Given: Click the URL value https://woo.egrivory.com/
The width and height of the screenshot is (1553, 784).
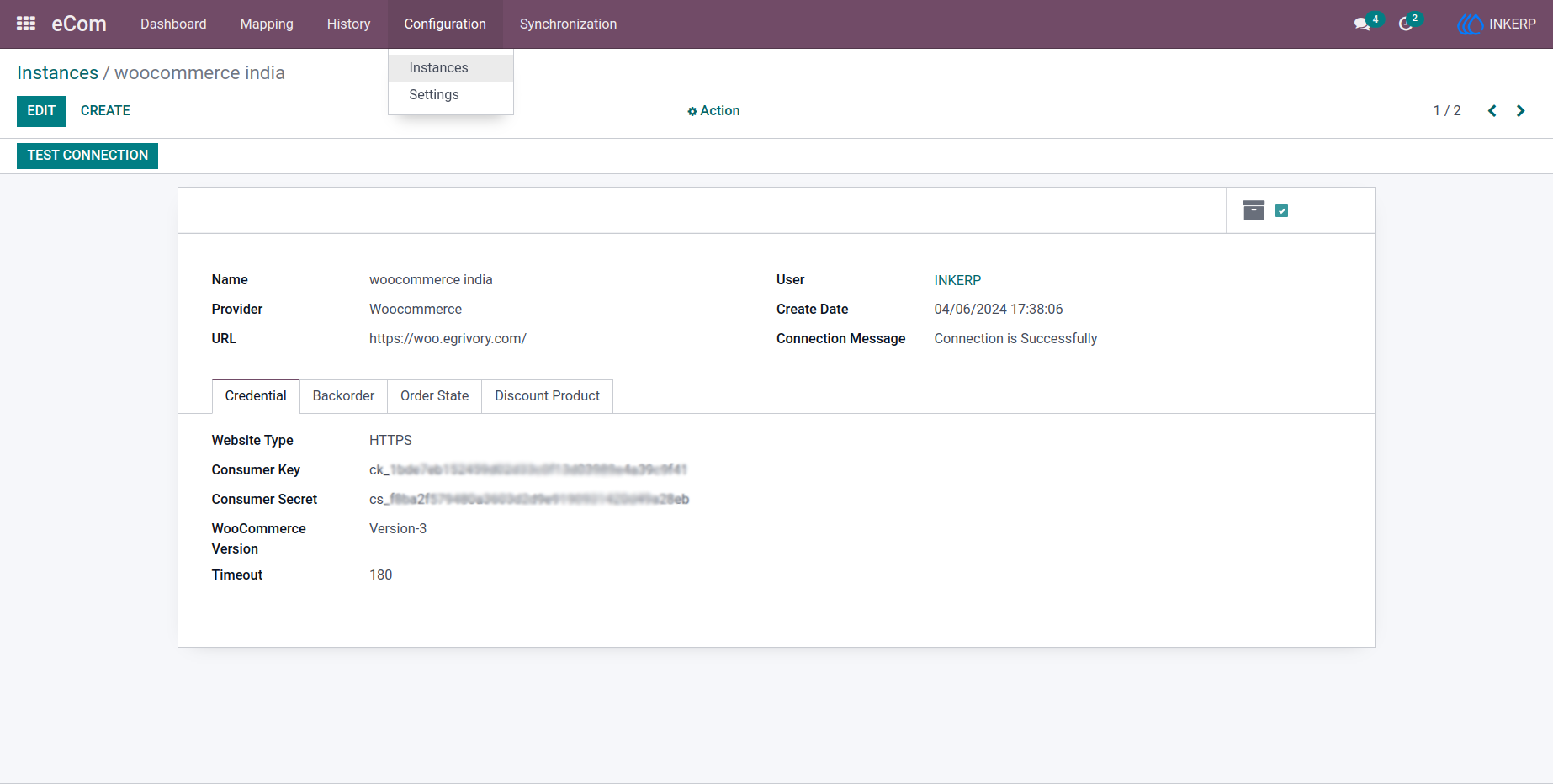Looking at the screenshot, I should click(448, 339).
